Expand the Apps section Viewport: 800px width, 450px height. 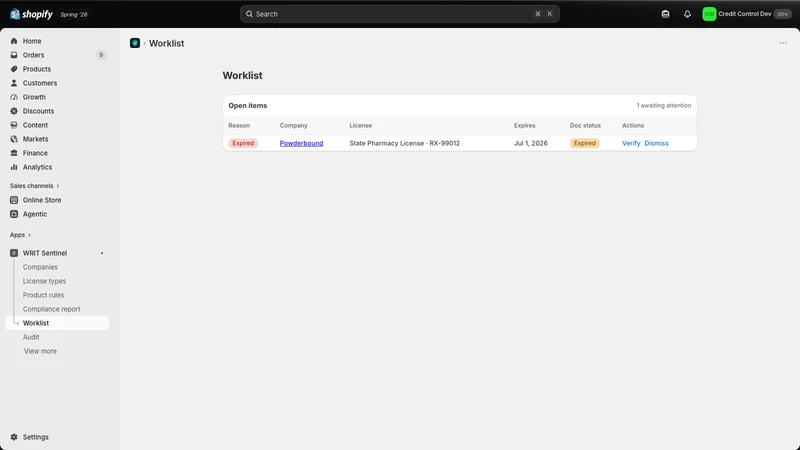point(20,235)
